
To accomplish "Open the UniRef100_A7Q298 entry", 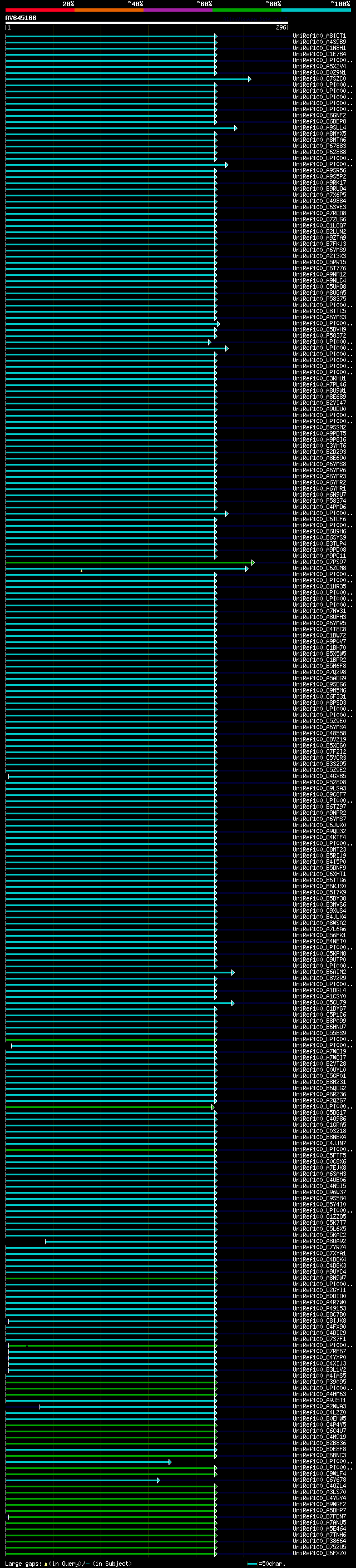I will coord(319,672).
